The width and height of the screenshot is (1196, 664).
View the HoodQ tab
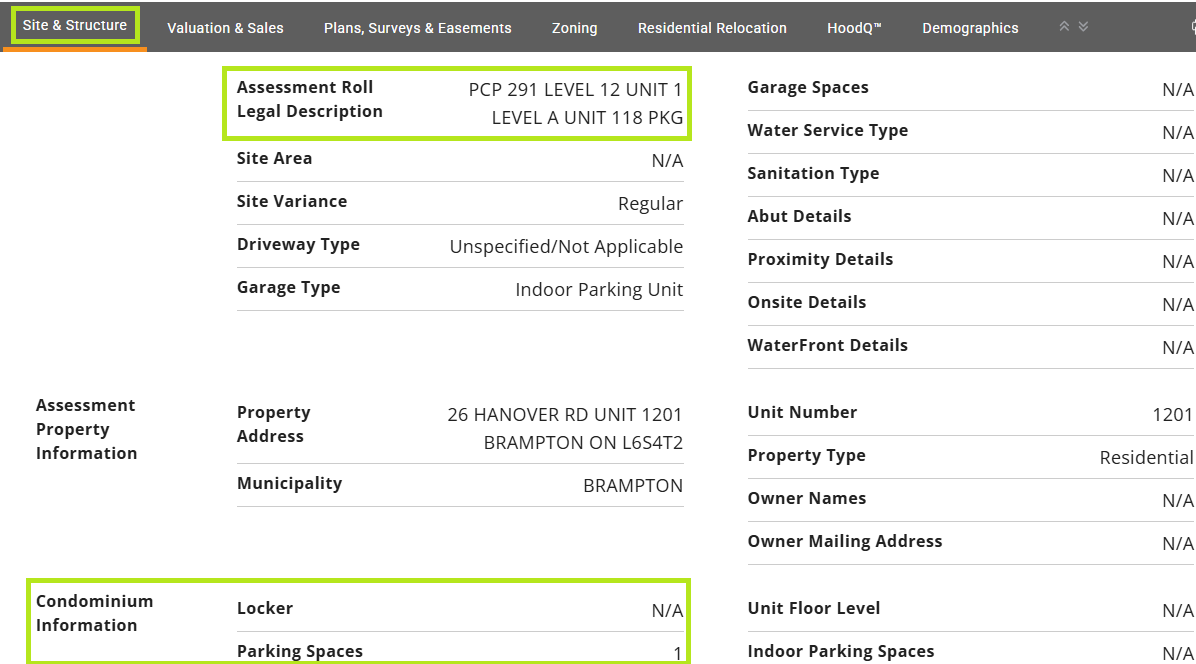[854, 28]
